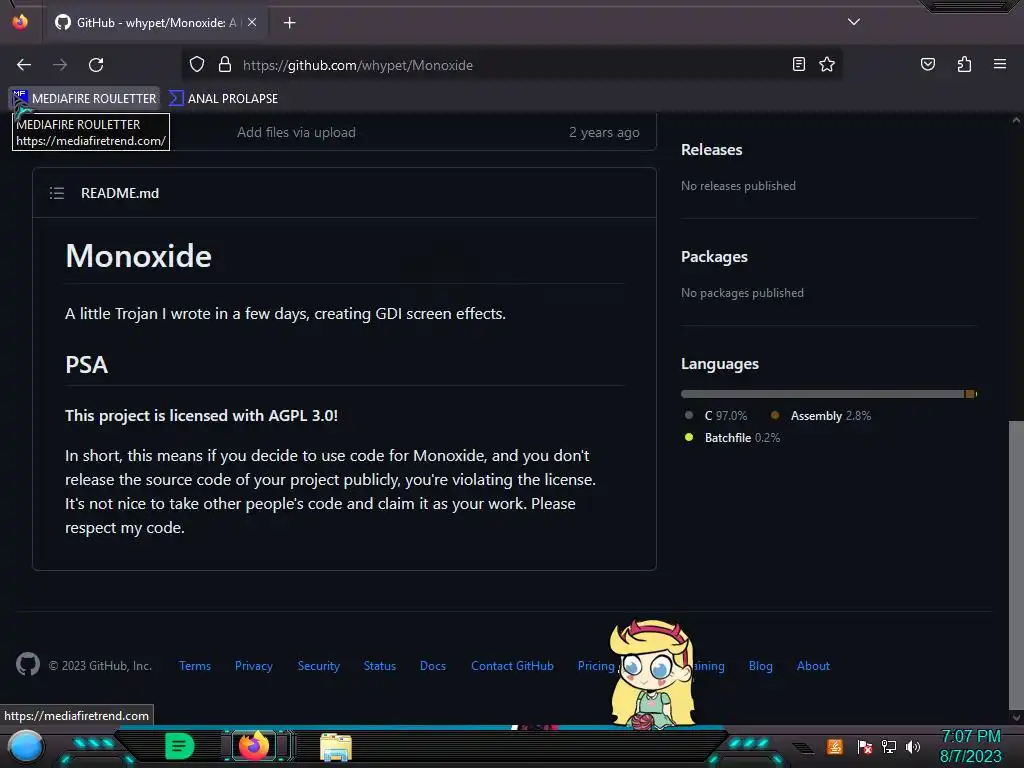This screenshot has height=768, width=1024.
Task: Click the orange tray application icon
Action: click(x=835, y=746)
